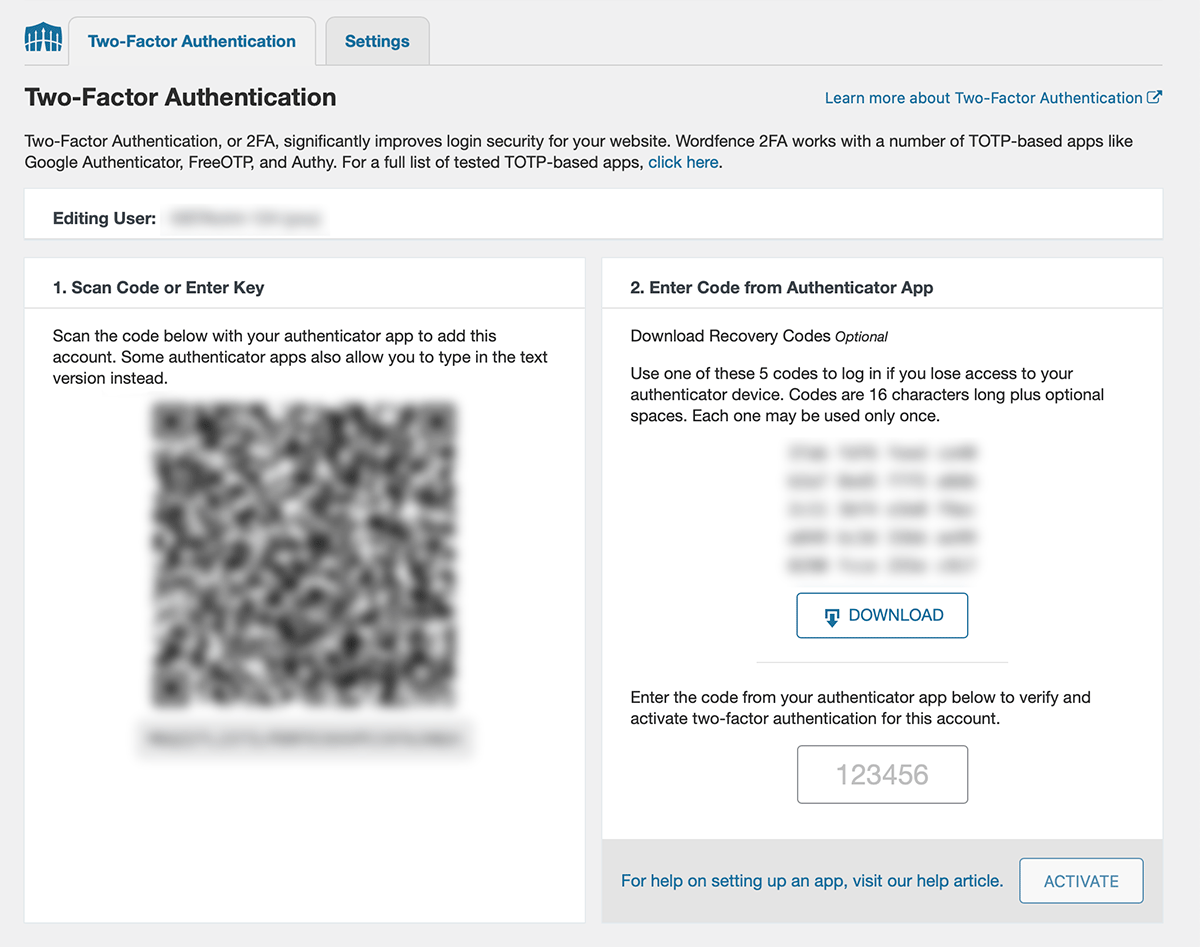Click the "Download Recovery Codes" label text

730,336
